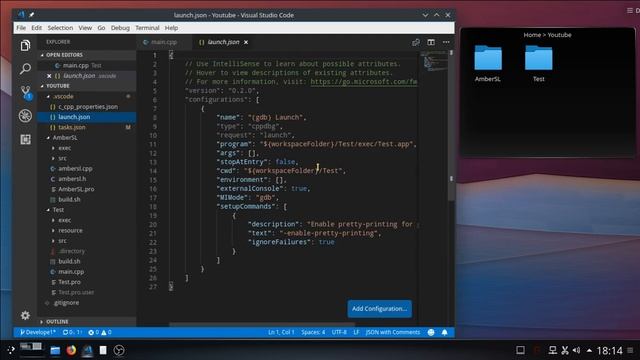Click the network icon in system tray
Screen dimensions: 640x360
click(x=552, y=350)
